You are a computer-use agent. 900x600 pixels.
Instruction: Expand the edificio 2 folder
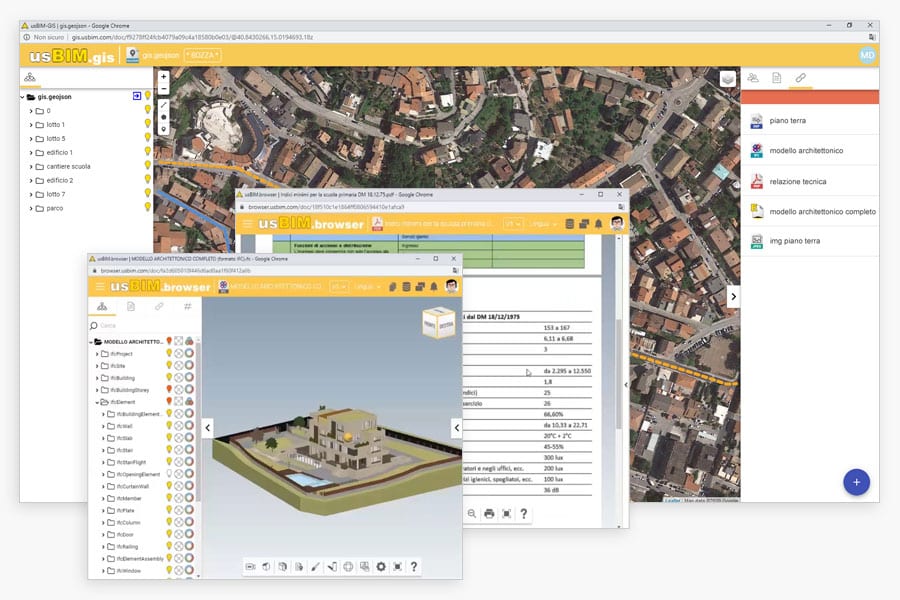[x=31, y=180]
